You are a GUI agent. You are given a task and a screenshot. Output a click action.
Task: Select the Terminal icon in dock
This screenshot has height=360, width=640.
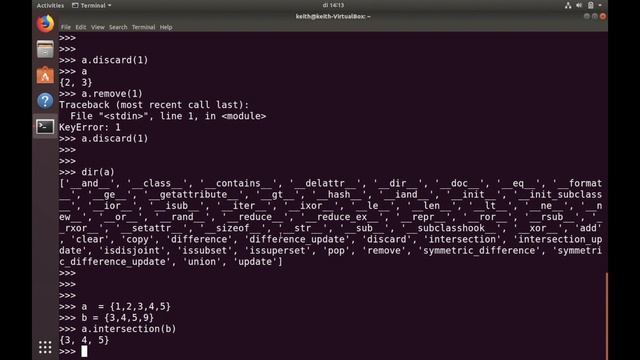(45, 127)
